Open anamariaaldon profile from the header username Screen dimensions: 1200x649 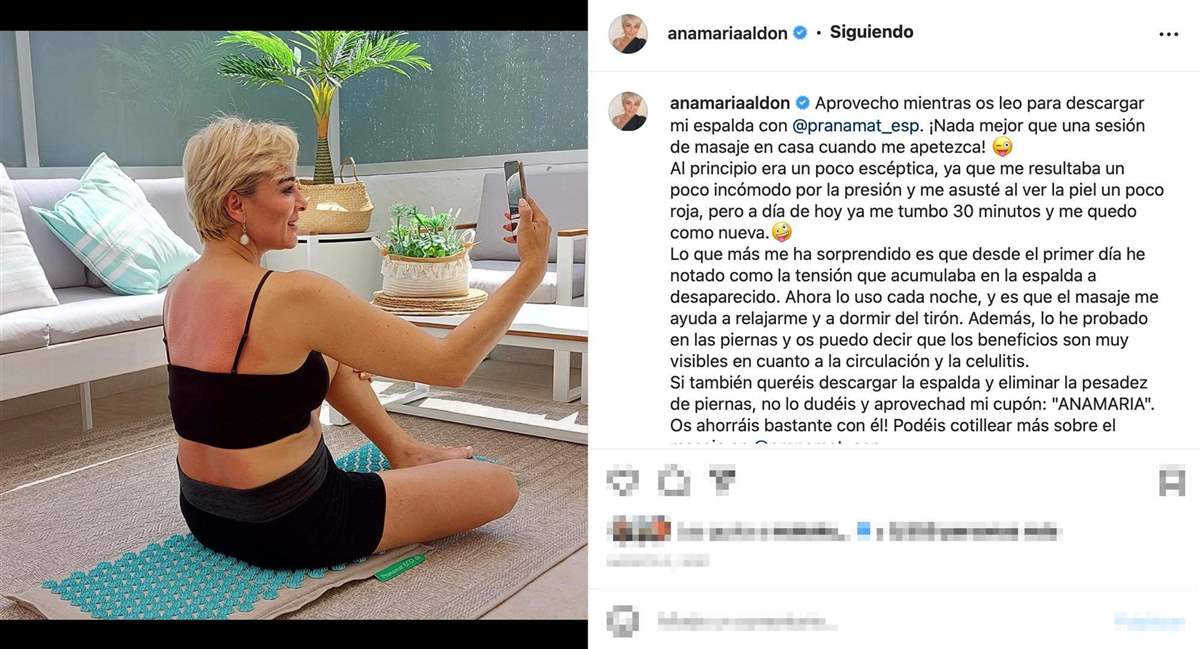728,33
